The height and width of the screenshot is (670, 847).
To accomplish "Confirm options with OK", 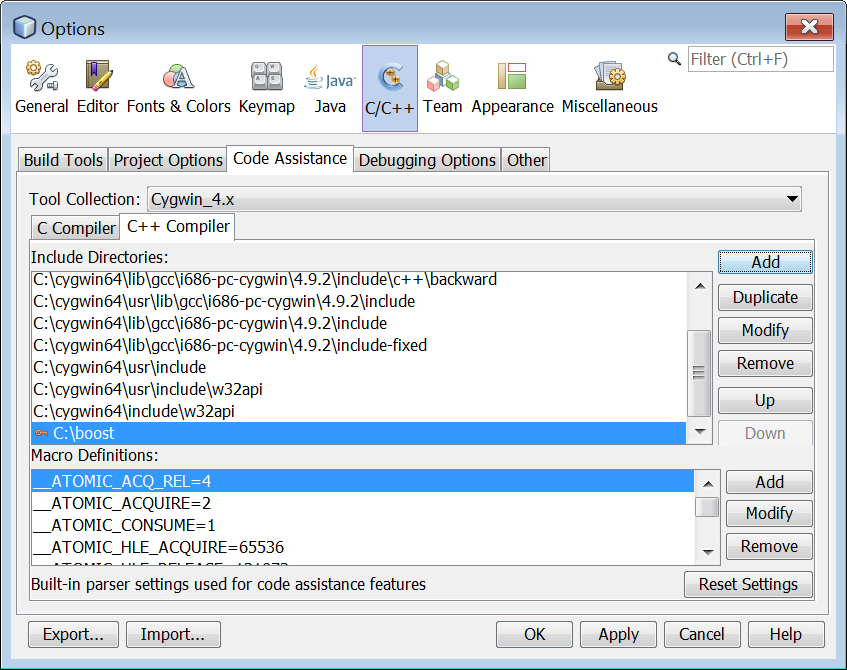I will 534,634.
